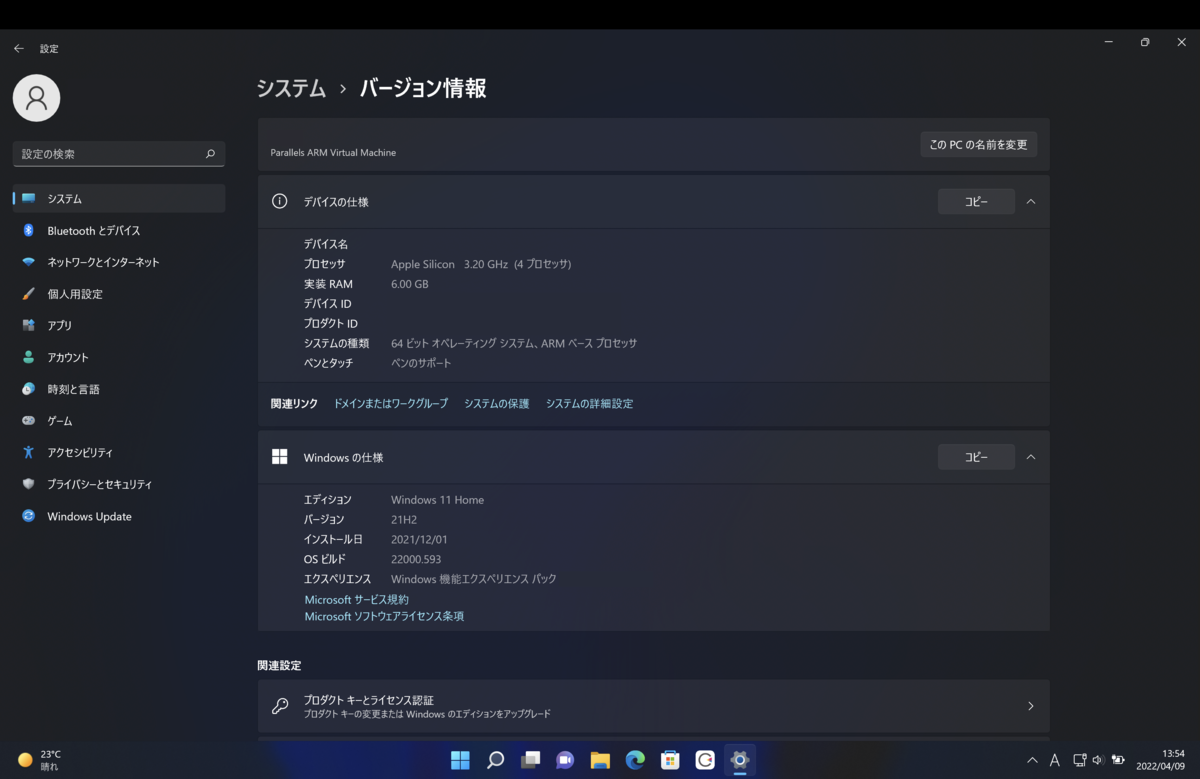Collapse the Windows の仕様 section
The height and width of the screenshot is (779, 1200).
pyautogui.click(x=1031, y=457)
